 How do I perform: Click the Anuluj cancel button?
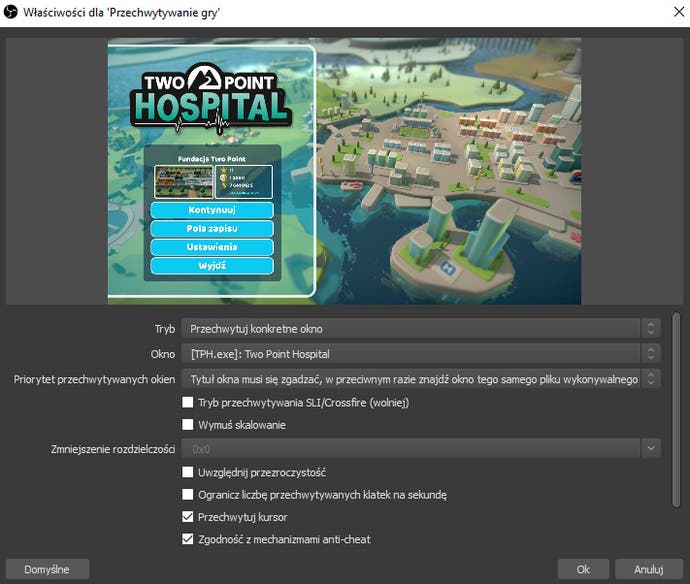click(x=648, y=569)
